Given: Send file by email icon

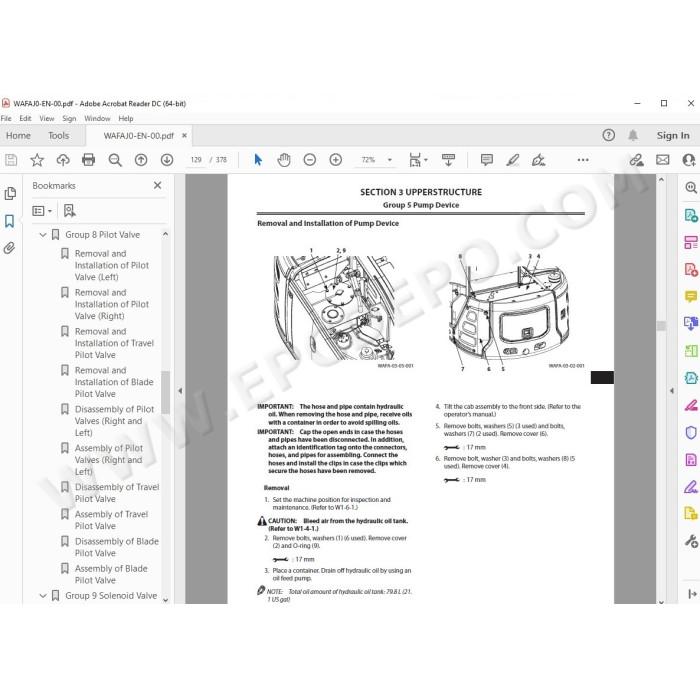Looking at the screenshot, I should tap(662, 160).
